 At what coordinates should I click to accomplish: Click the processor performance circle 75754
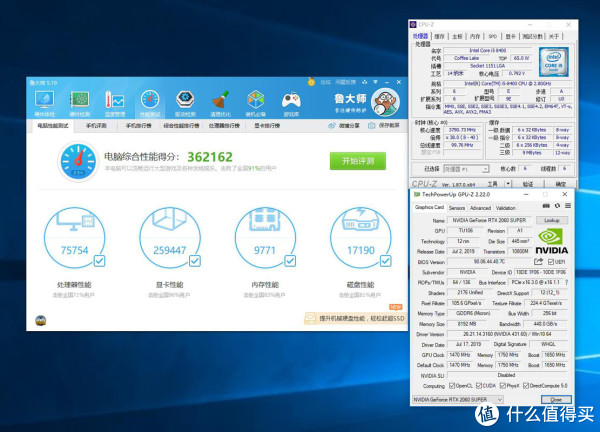pyautogui.click(x=74, y=237)
